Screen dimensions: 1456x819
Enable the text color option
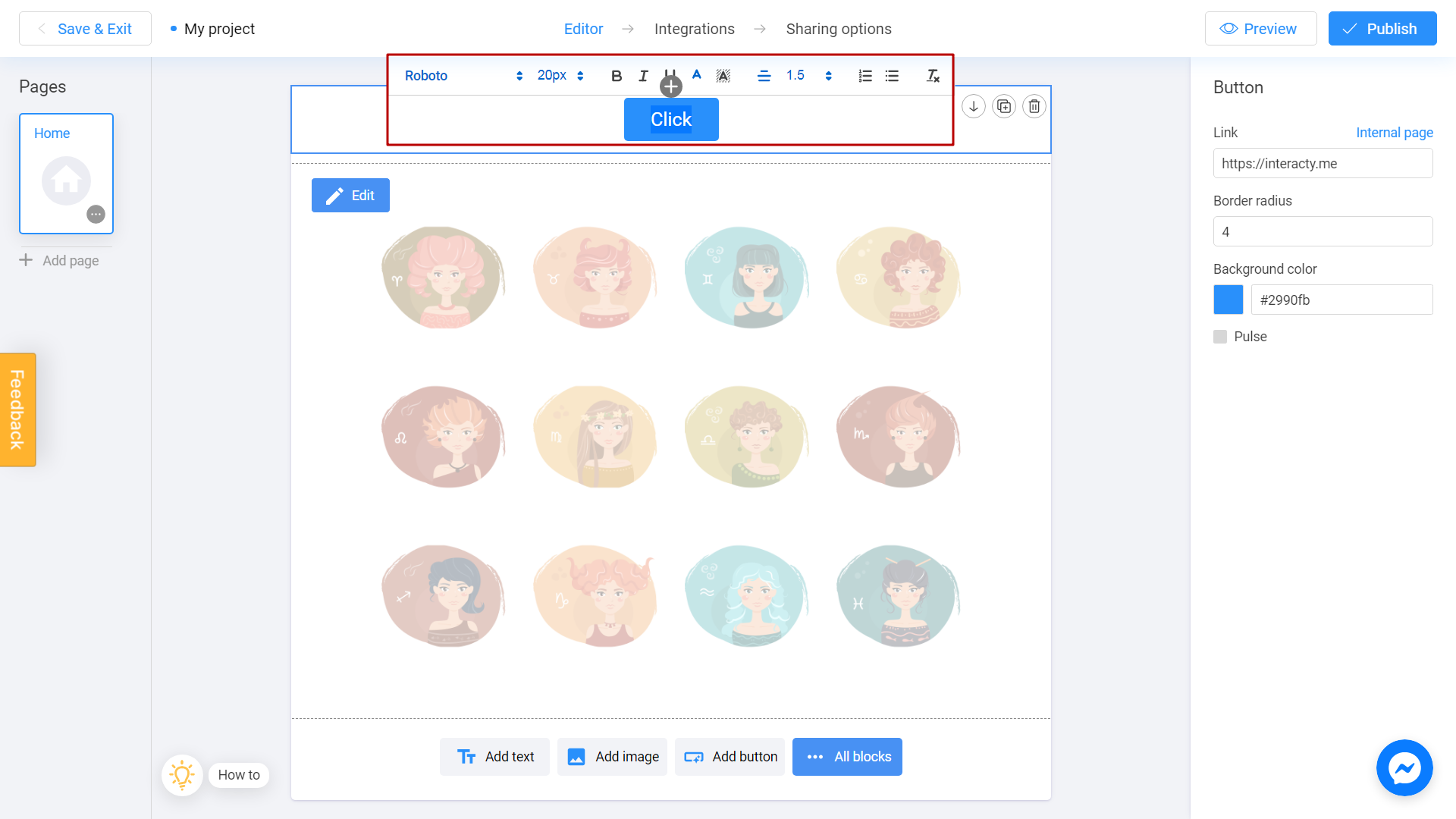[698, 75]
